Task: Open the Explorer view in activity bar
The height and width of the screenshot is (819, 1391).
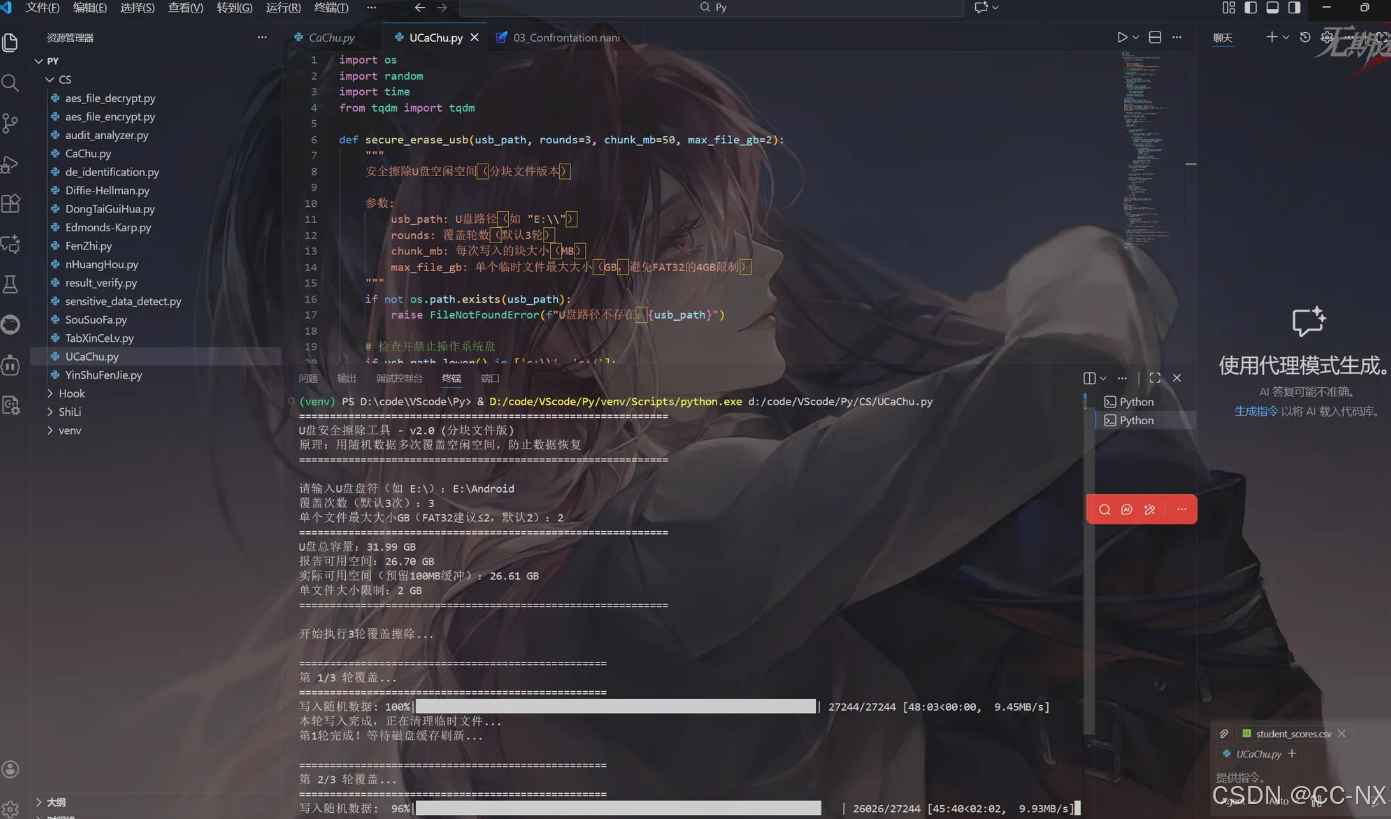Action: [x=10, y=43]
